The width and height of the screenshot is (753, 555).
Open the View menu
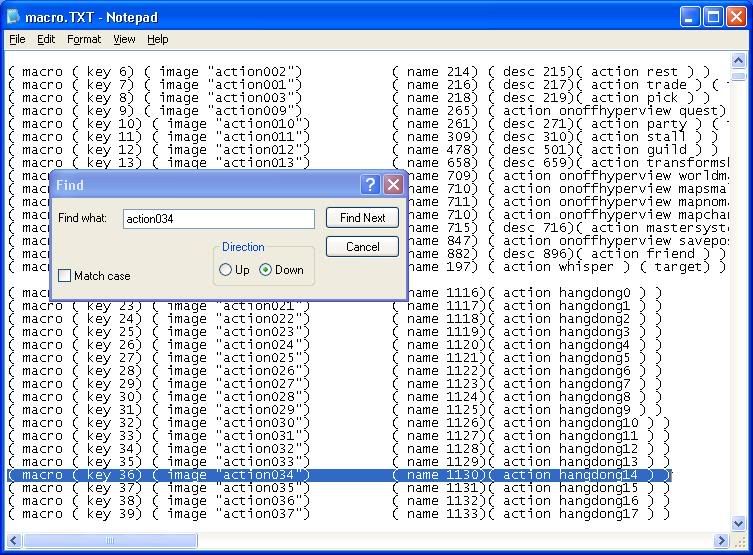124,39
